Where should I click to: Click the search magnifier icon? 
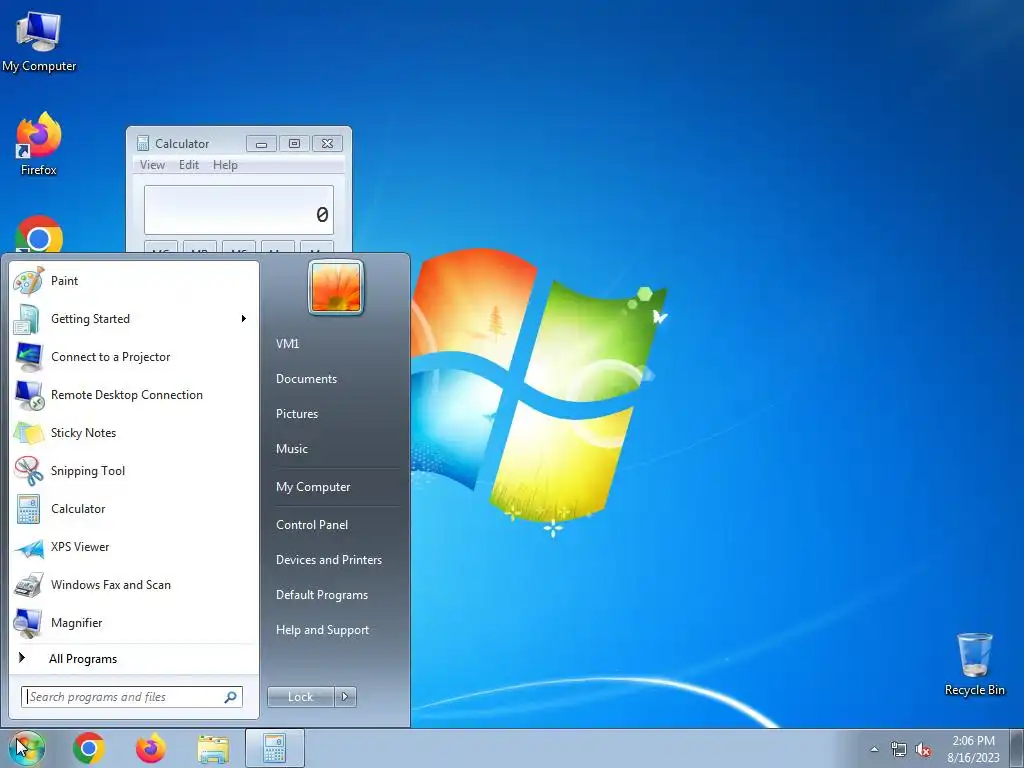pyautogui.click(x=231, y=697)
